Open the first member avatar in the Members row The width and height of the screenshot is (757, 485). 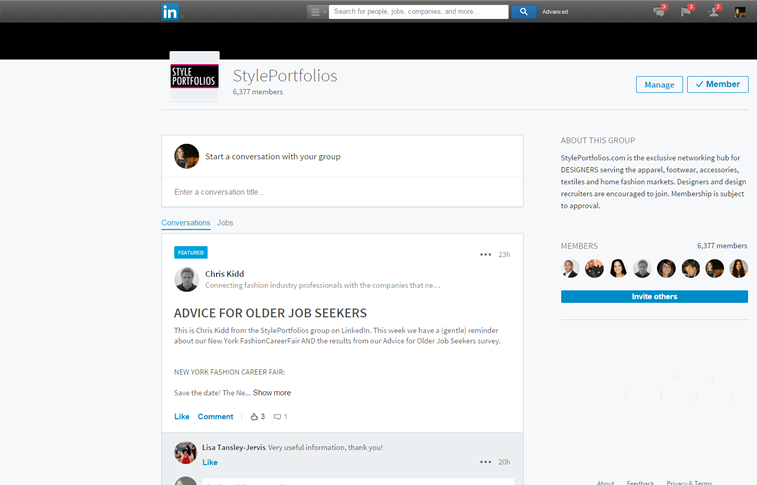(x=570, y=269)
